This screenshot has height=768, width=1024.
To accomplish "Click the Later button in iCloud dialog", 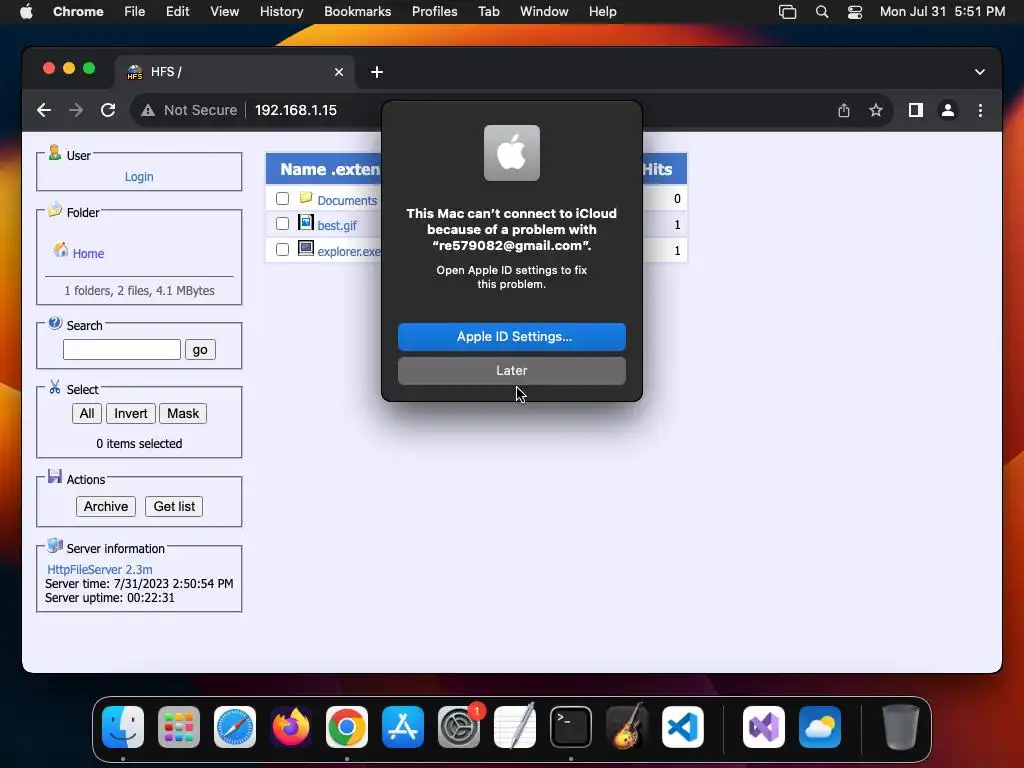I will coord(511,370).
